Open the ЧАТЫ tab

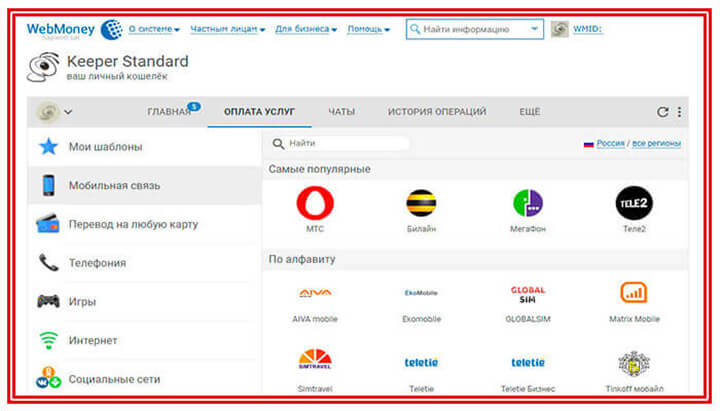(x=342, y=112)
